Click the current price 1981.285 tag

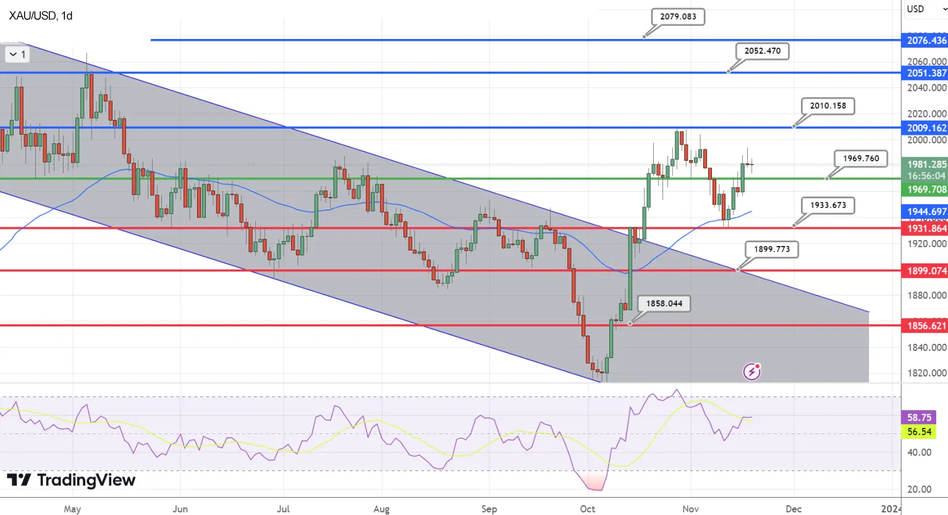[x=923, y=165]
